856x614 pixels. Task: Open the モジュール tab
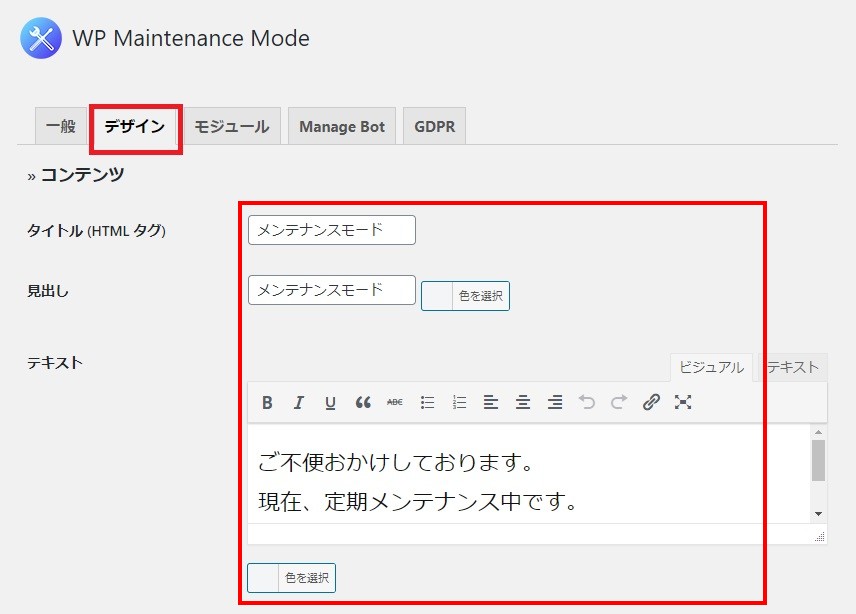(x=231, y=127)
